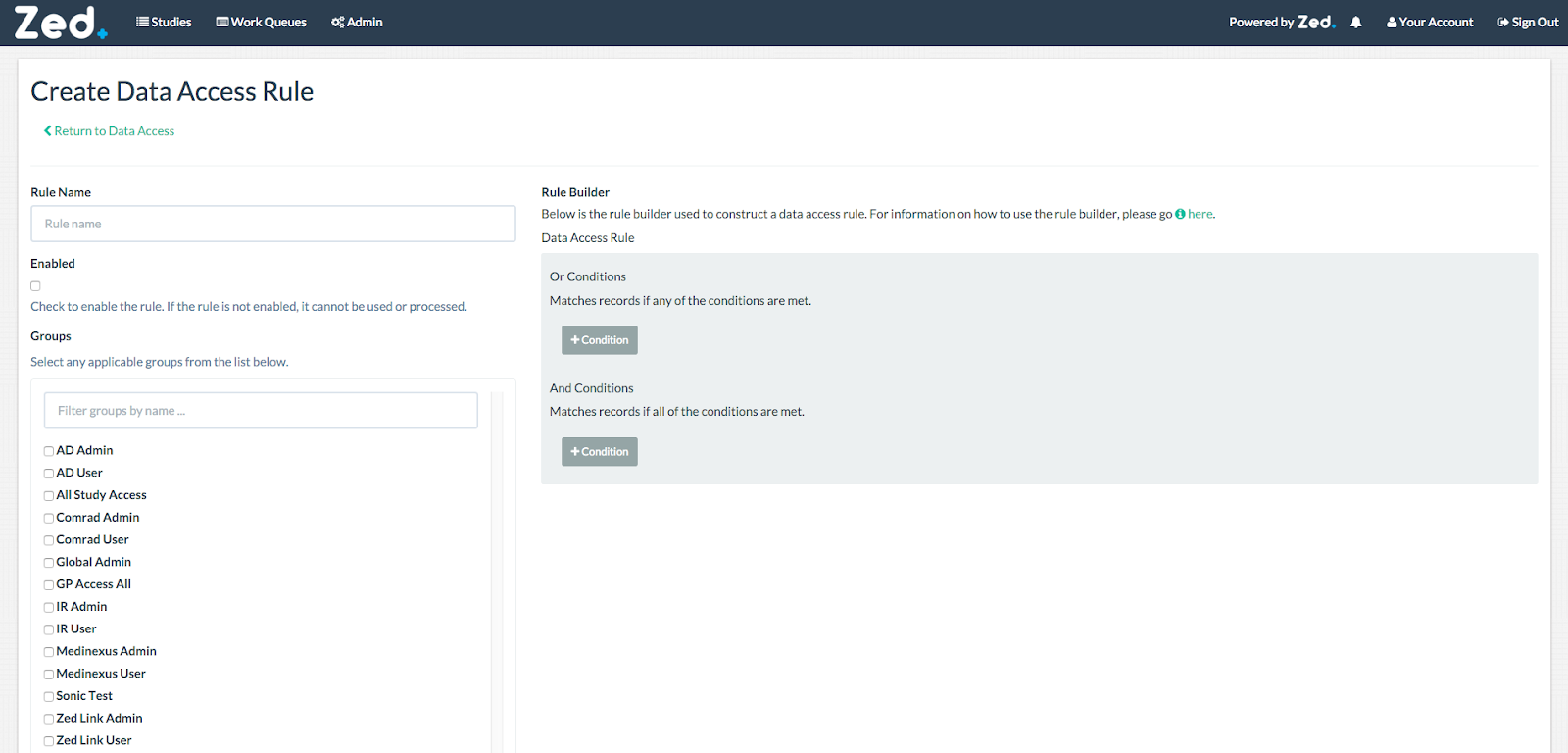Image resolution: width=1568 pixels, height=753 pixels.
Task: Open Your Account menu
Action: point(1430,22)
